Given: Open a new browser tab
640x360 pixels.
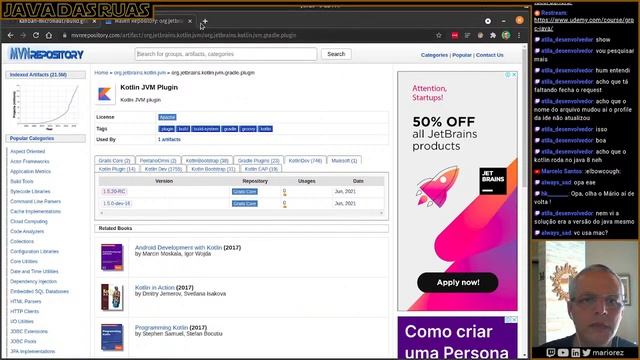Looking at the screenshot, I should tap(205, 21).
